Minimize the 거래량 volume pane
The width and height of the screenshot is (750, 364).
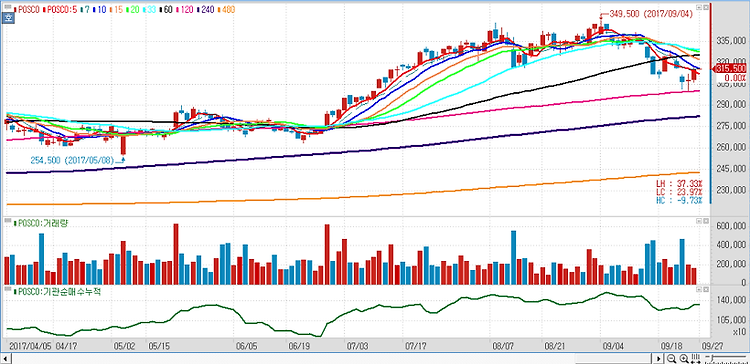(x=699, y=221)
